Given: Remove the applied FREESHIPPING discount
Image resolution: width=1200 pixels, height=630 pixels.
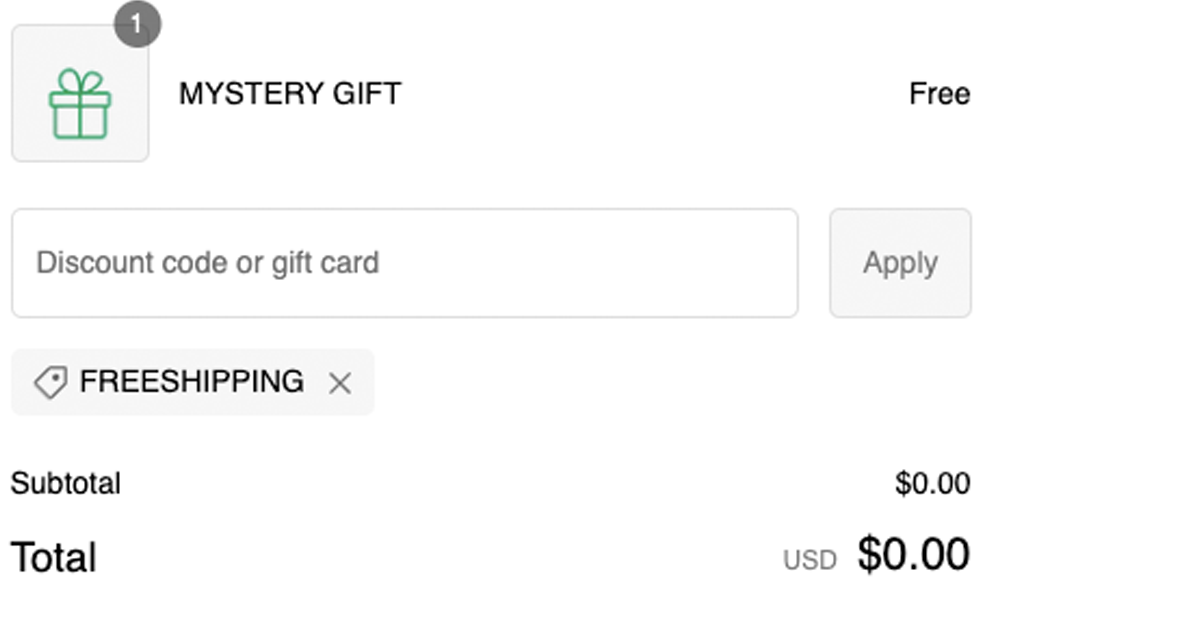Looking at the screenshot, I should point(340,382).
